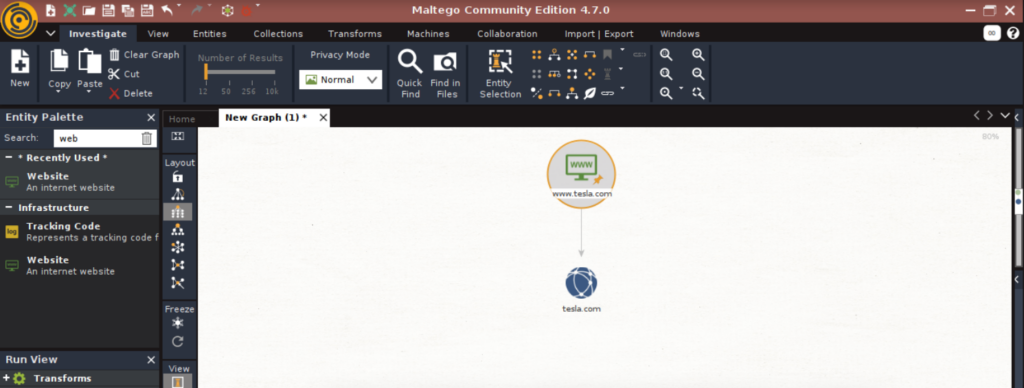Open the Machines ribbon tab
The width and height of the screenshot is (1024, 388).
(428, 34)
